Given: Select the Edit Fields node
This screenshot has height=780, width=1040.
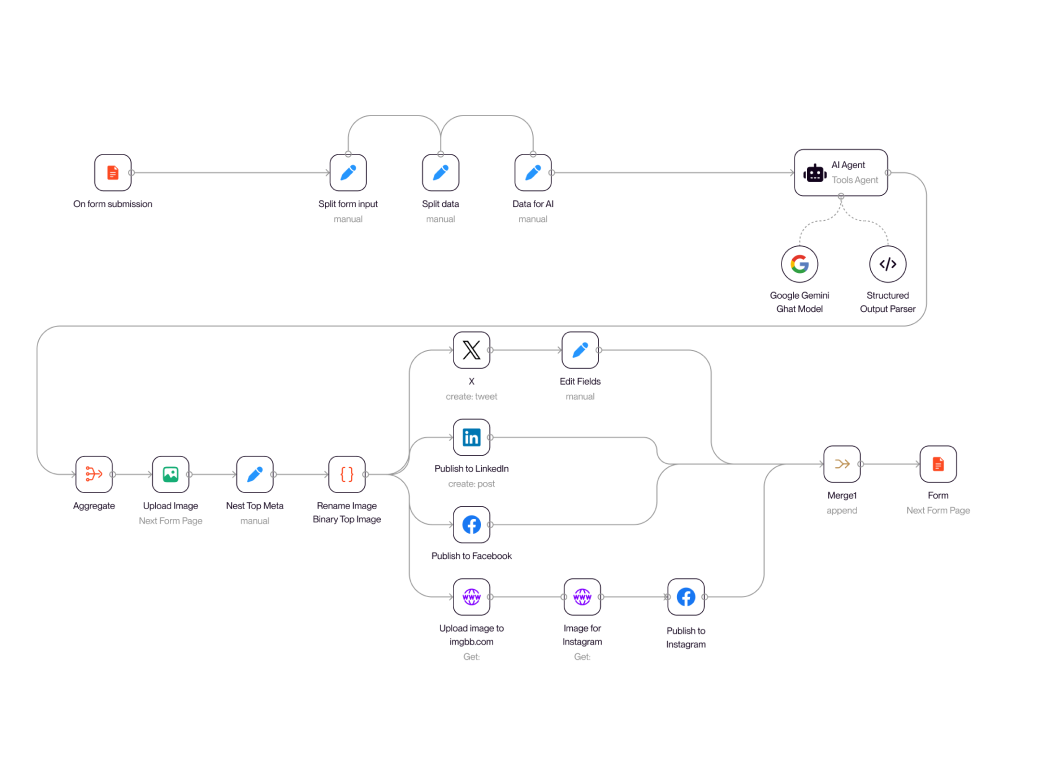Looking at the screenshot, I should 580,350.
